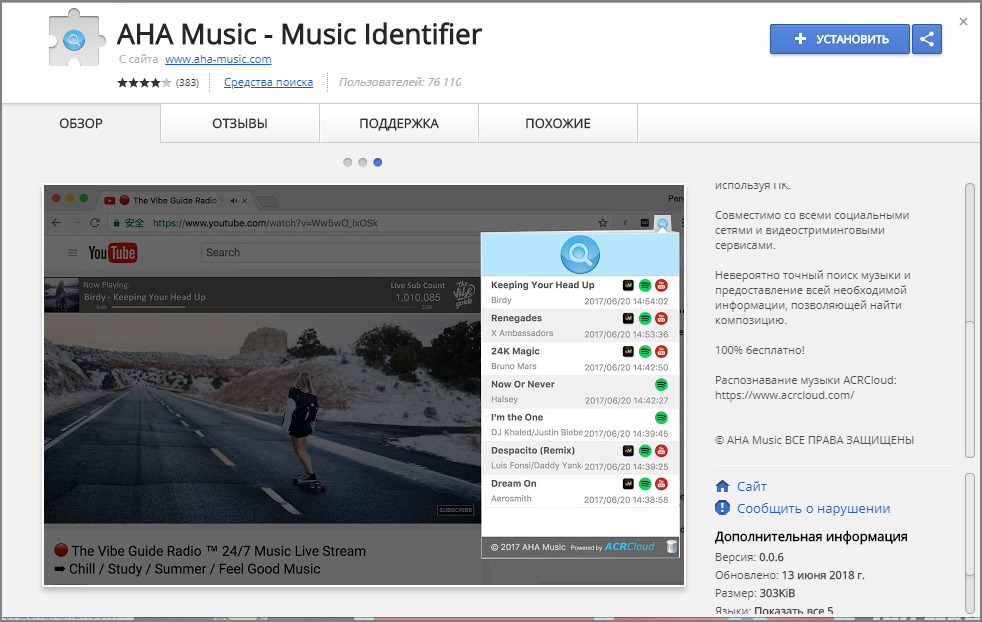Open the www.aha-music.com link

point(218,60)
